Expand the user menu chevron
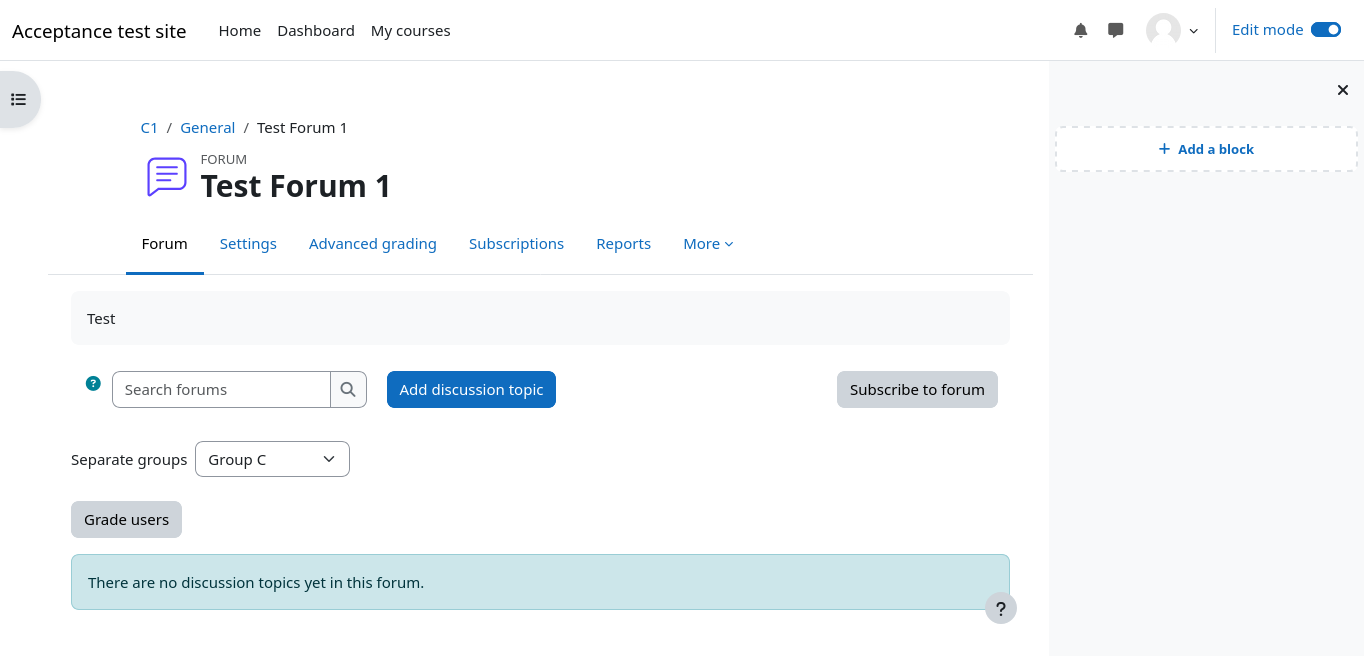This screenshot has width=1364, height=656. [x=1193, y=31]
